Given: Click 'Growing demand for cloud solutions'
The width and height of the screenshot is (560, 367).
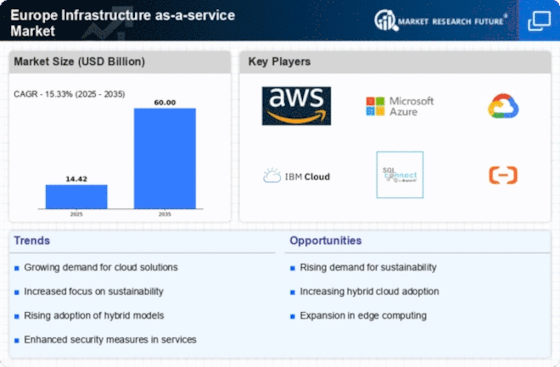Looking at the screenshot, I should pos(101,267).
